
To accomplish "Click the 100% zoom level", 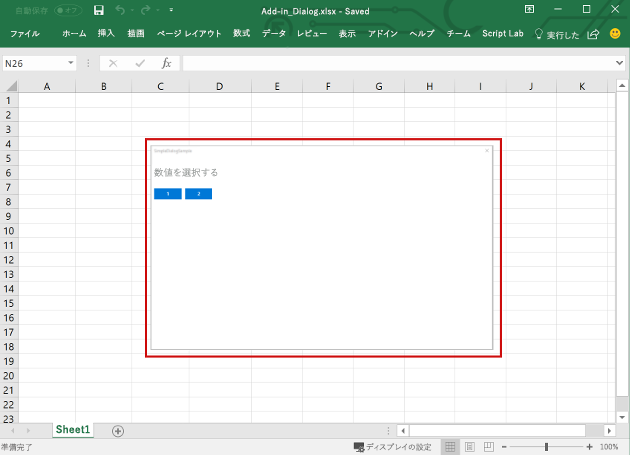I will pos(609,447).
